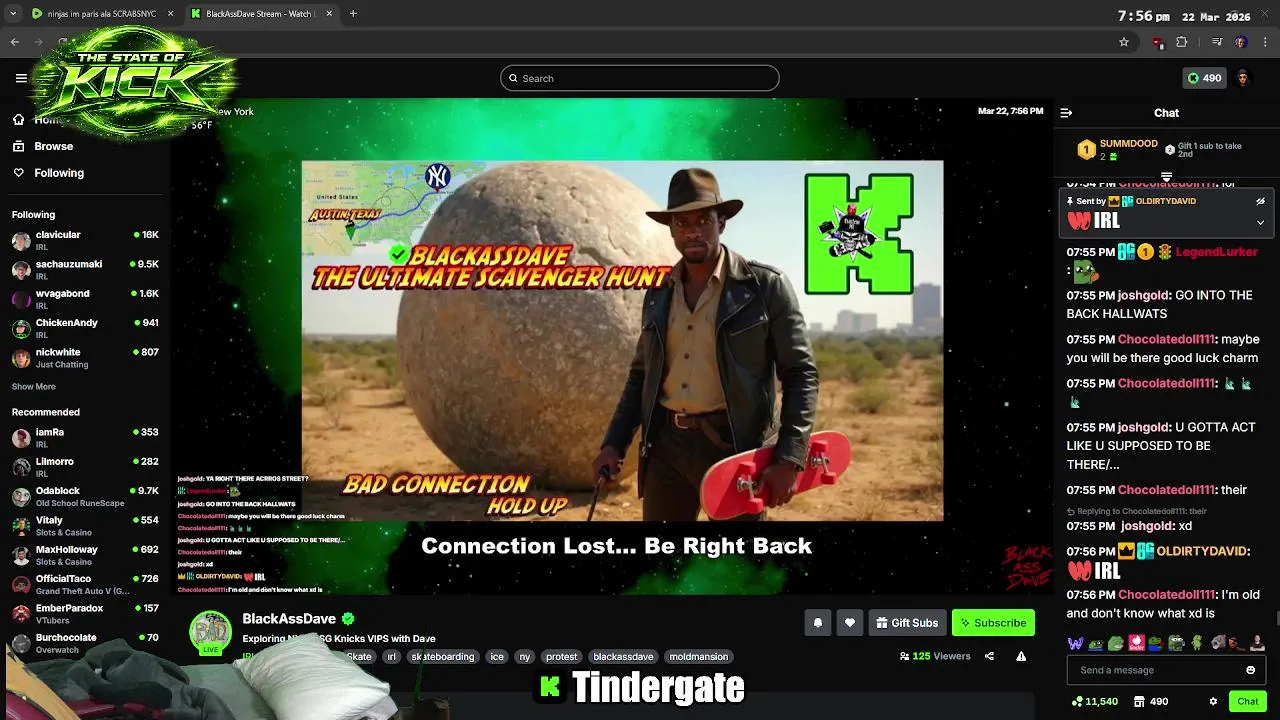Share the stream
The width and height of the screenshot is (1280, 720).
pos(989,656)
